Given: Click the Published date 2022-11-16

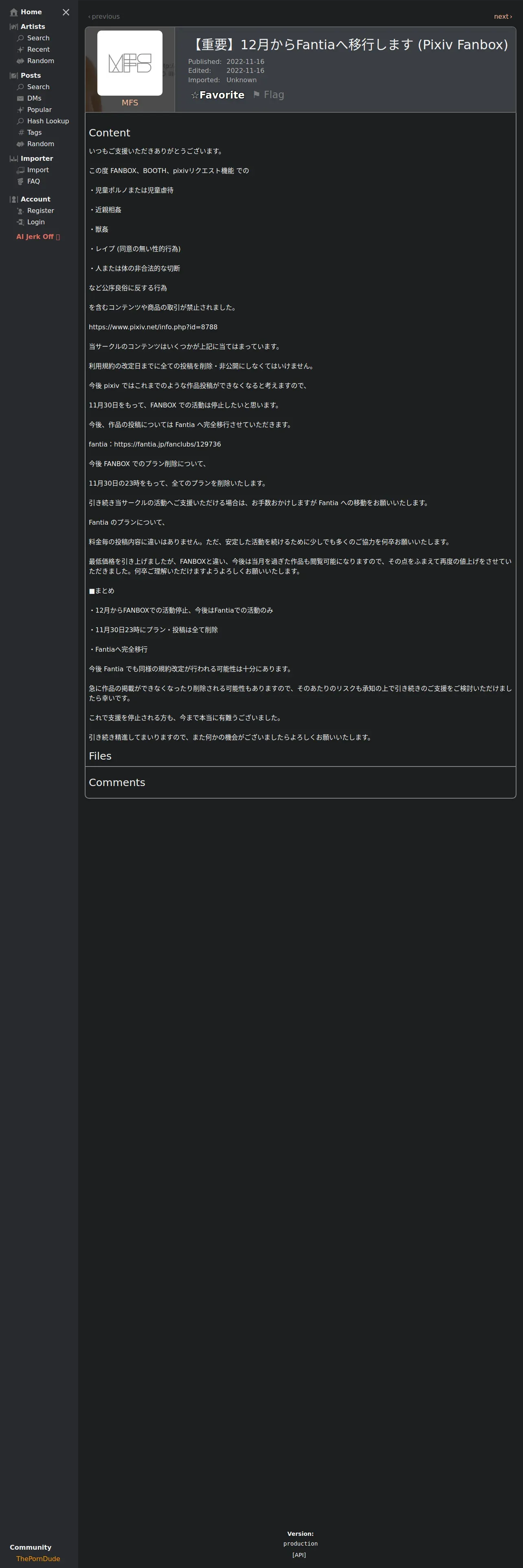Looking at the screenshot, I should [245, 61].
